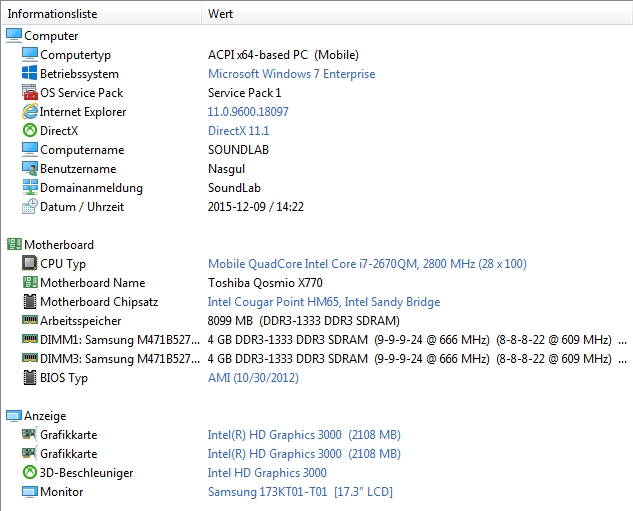Select the Arbeitsspeicher label
The height and width of the screenshot is (511, 633).
pos(80,321)
